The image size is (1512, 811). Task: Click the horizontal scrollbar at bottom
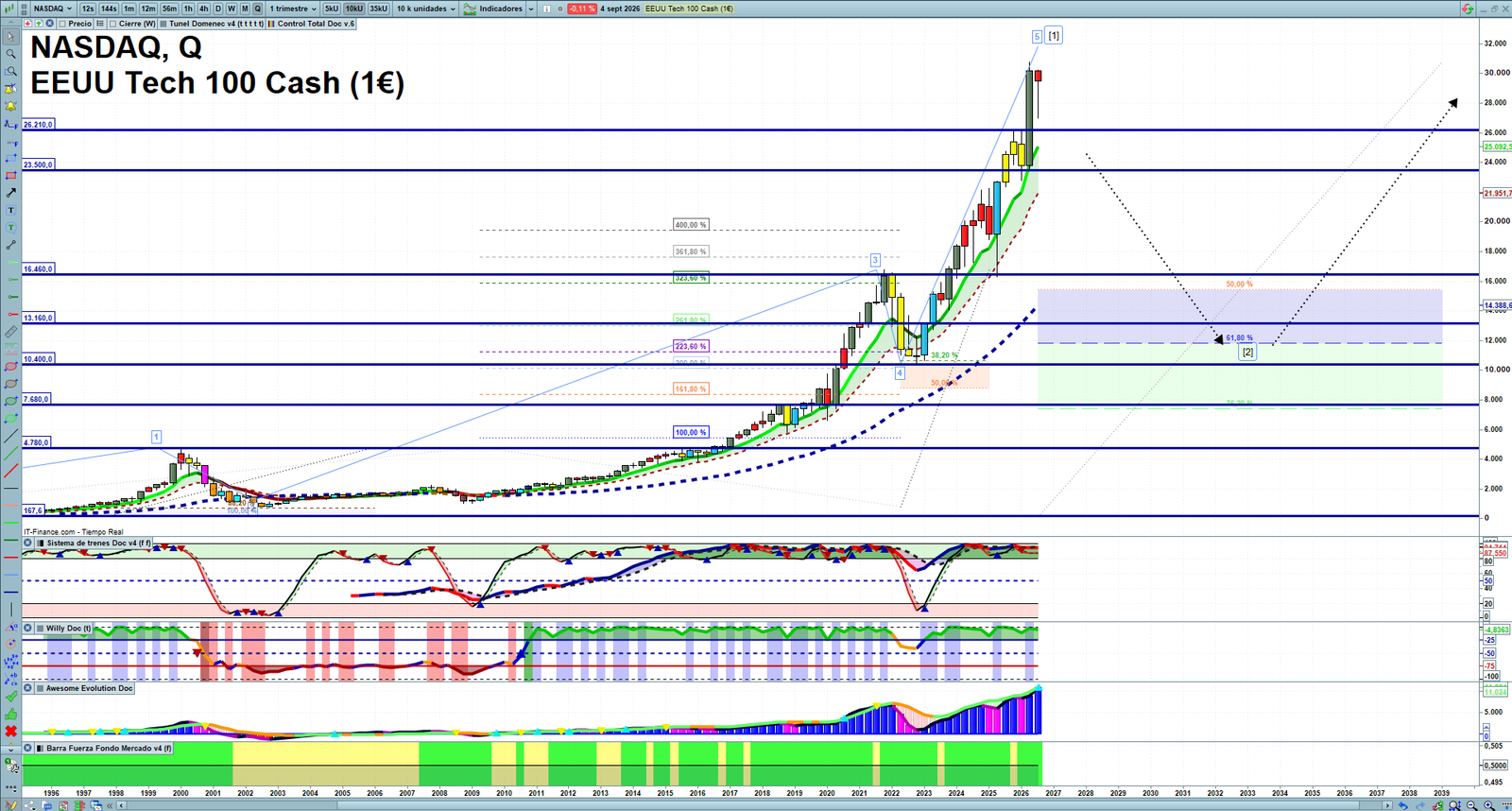pos(756,805)
